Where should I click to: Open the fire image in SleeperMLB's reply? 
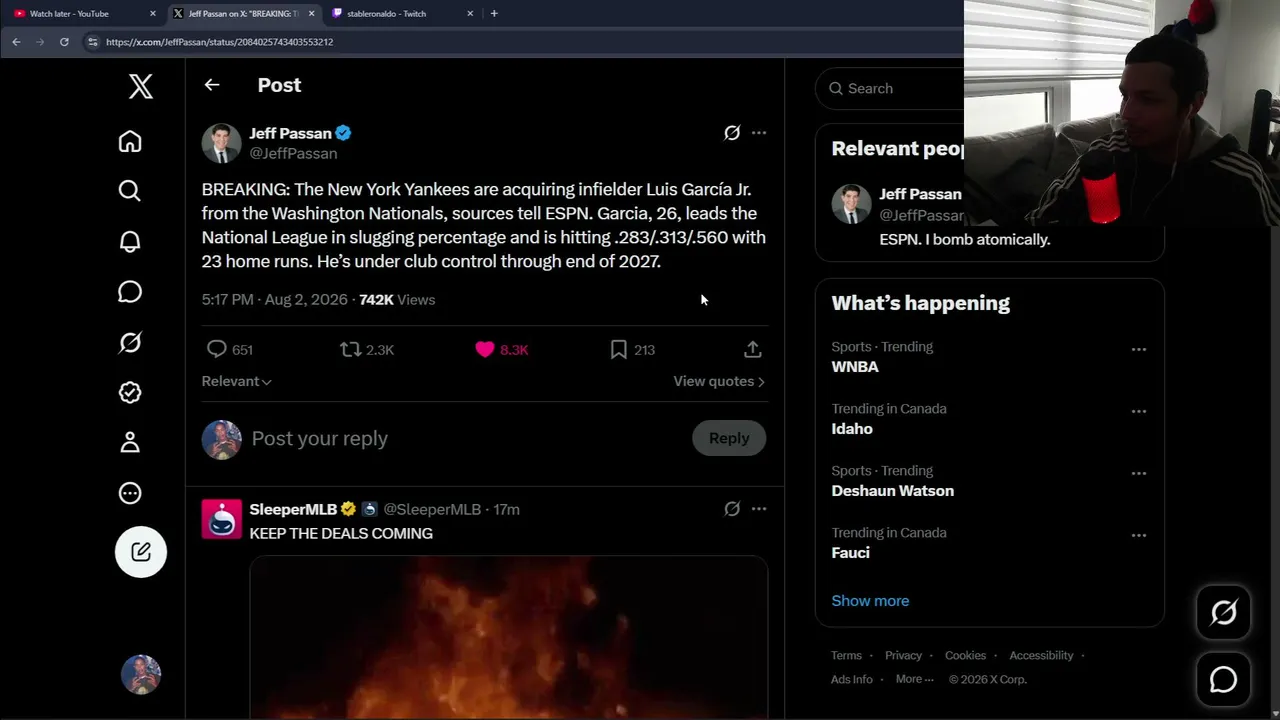coord(508,638)
